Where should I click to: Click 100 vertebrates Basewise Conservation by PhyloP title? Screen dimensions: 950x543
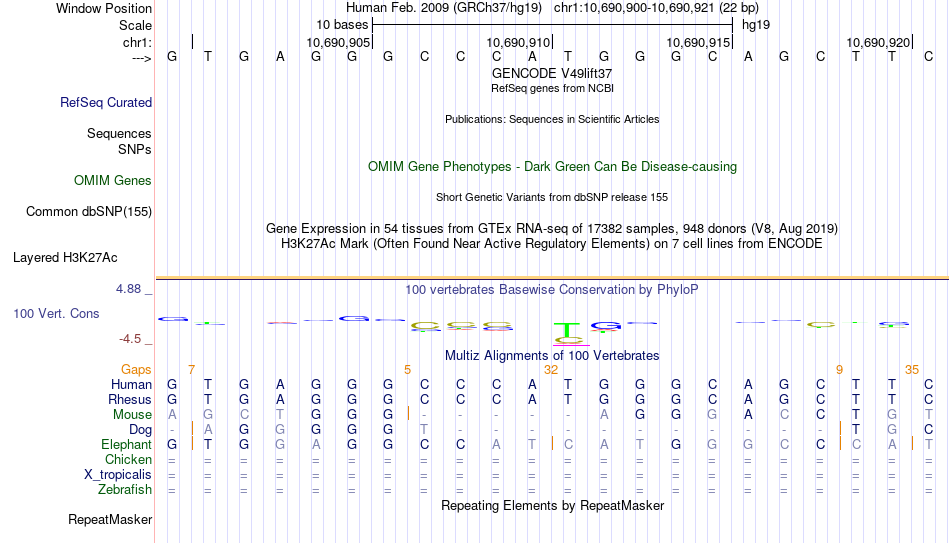click(x=552, y=290)
